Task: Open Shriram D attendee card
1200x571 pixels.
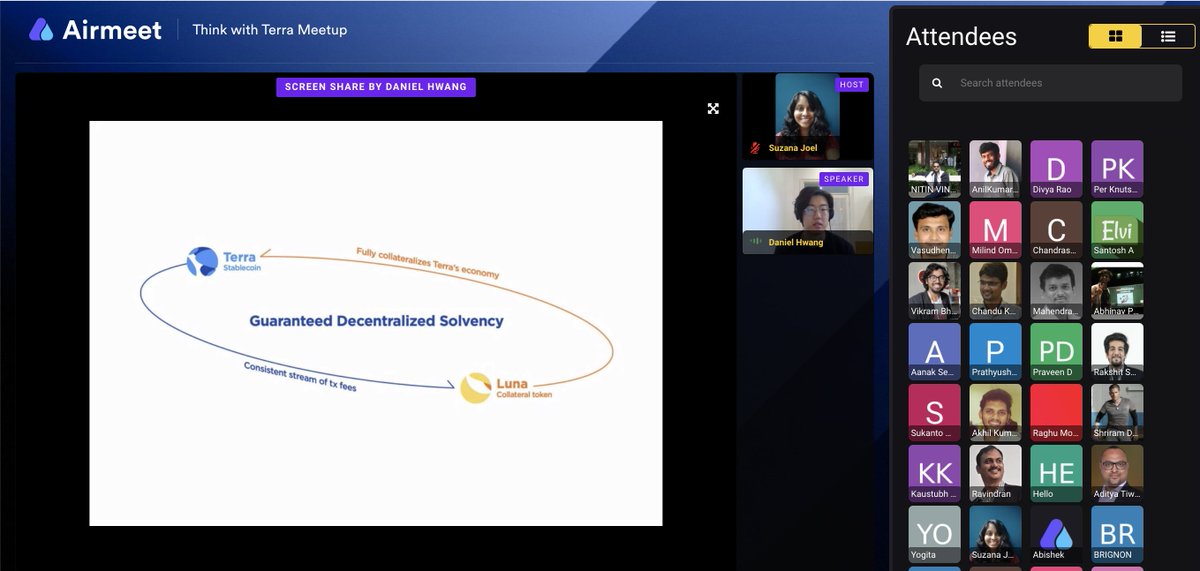Action: click(x=1118, y=412)
